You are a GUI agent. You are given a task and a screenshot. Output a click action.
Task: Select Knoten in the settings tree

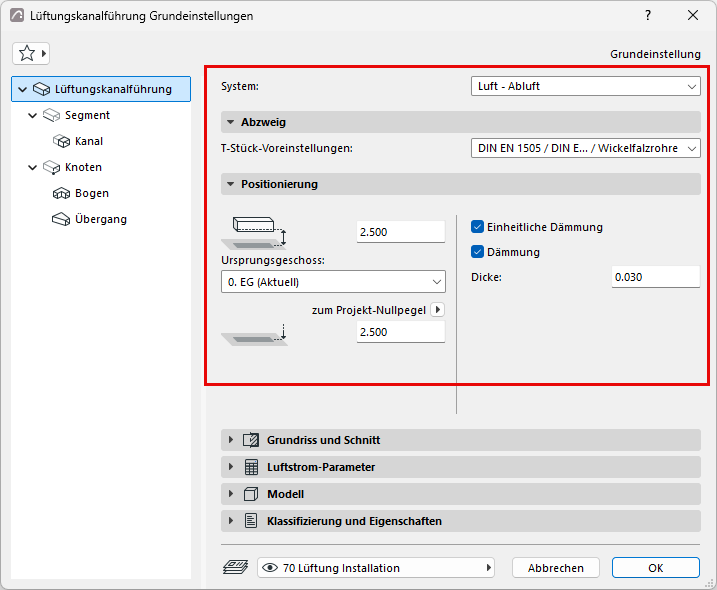(x=83, y=167)
